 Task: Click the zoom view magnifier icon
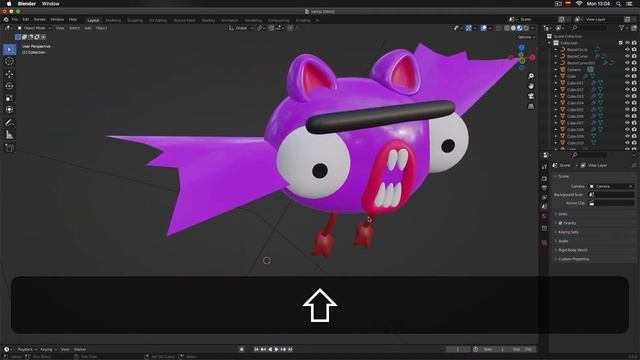531,76
